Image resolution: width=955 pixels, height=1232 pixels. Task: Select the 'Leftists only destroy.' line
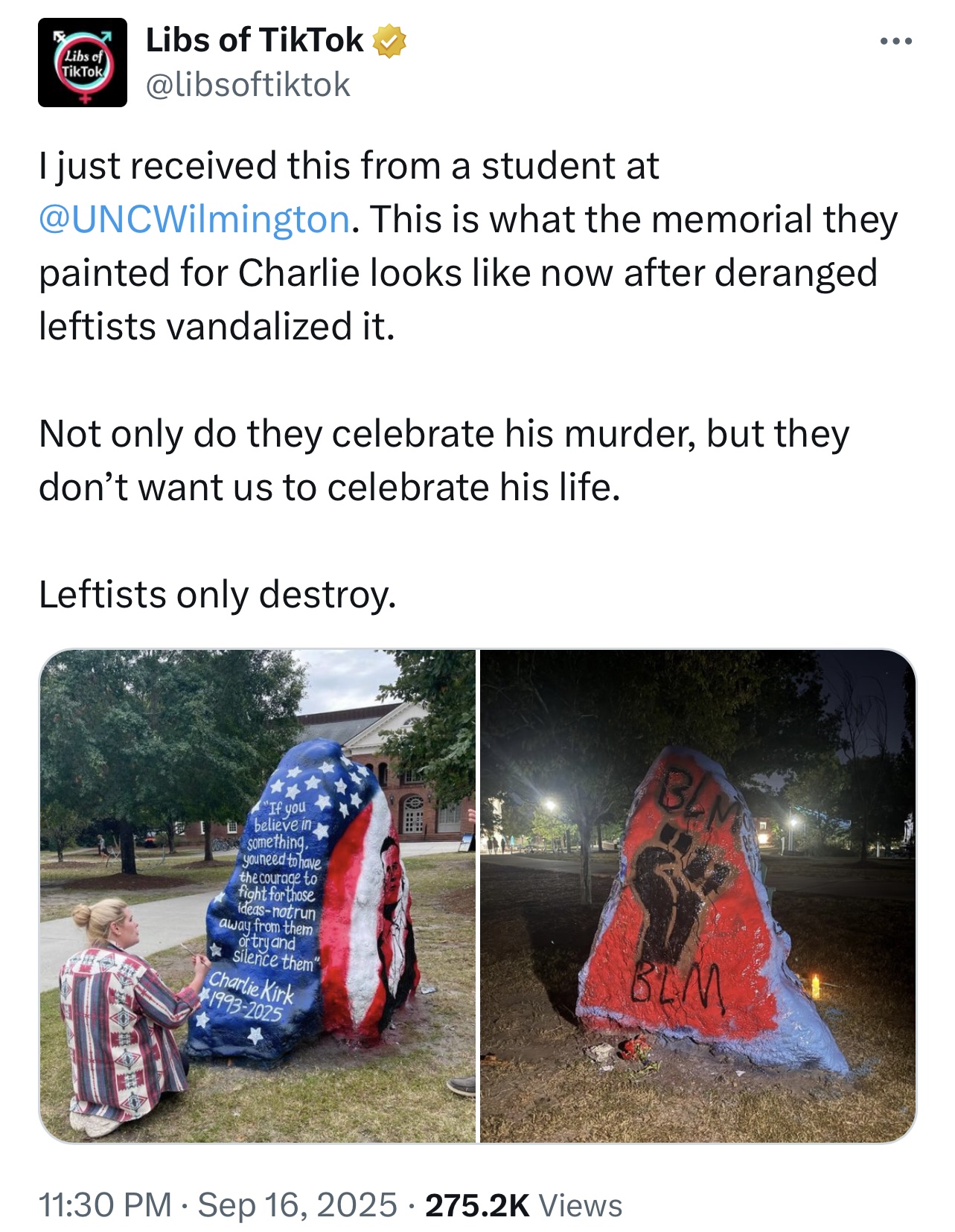217,595
